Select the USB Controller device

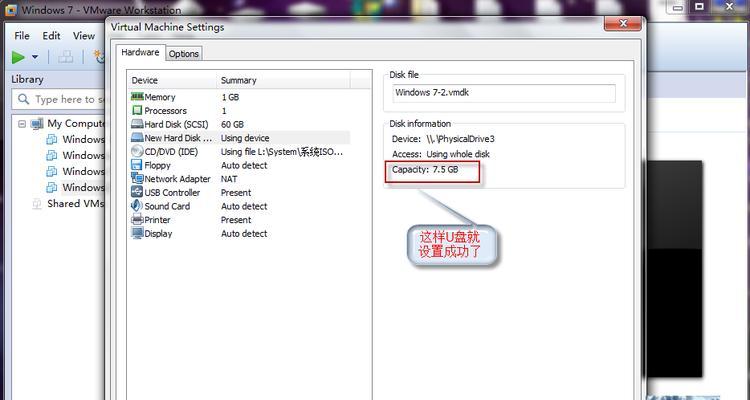(165, 192)
